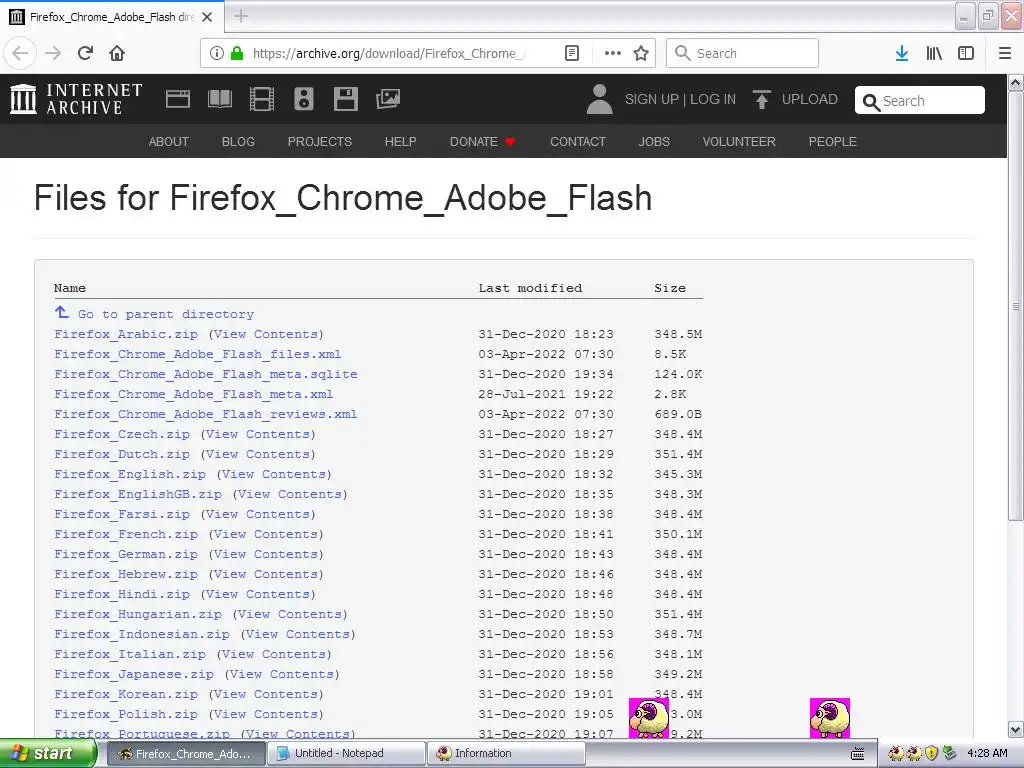This screenshot has width=1024, height=768.
Task: Download Firefox_English.zip
Action: 129,474
